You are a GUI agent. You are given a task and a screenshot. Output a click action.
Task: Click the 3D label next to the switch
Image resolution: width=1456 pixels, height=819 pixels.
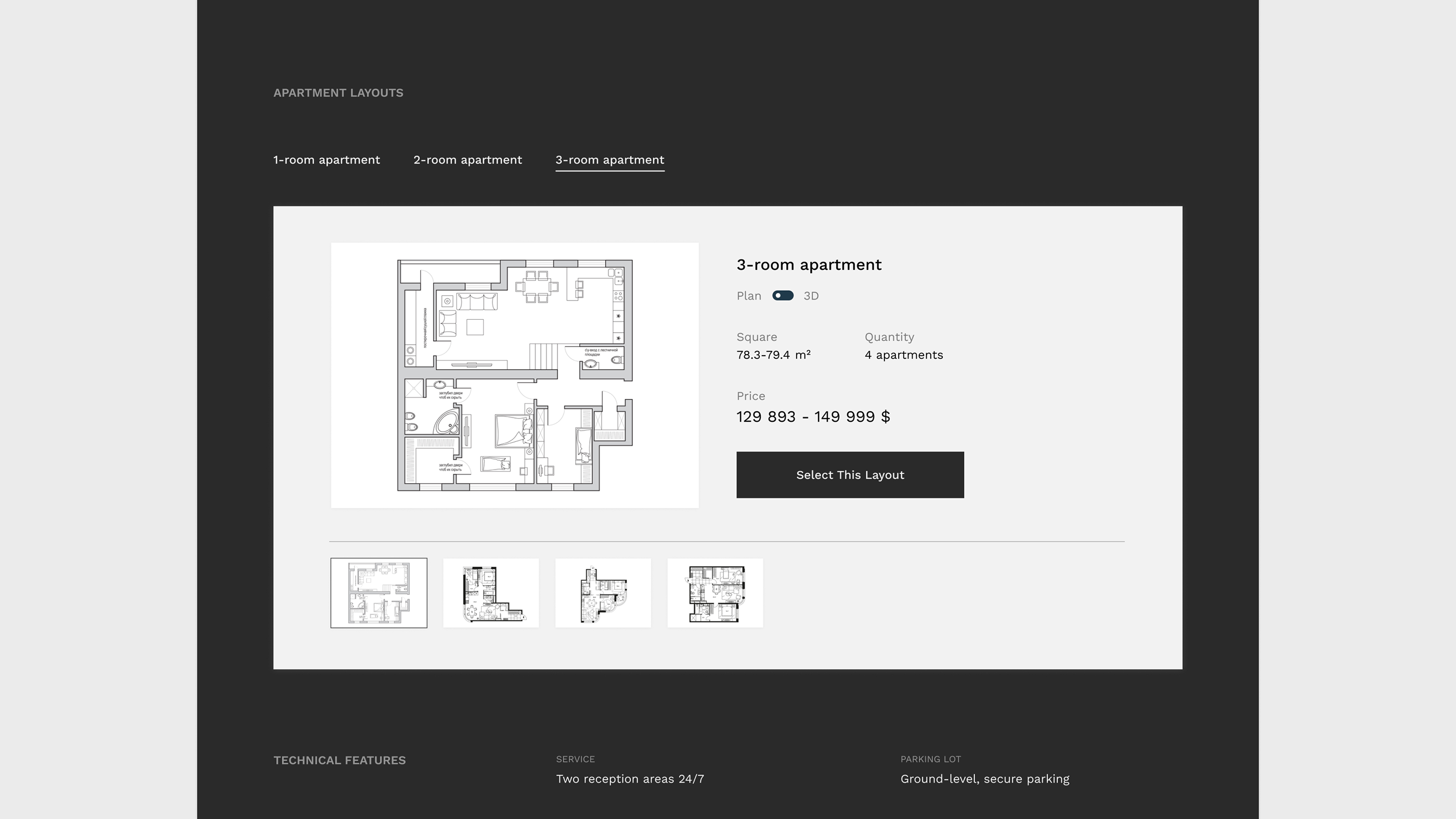tap(811, 296)
